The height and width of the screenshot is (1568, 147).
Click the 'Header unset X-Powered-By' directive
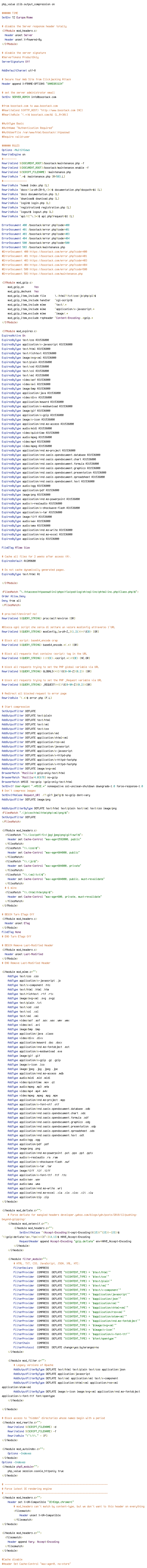[x=23, y=40]
